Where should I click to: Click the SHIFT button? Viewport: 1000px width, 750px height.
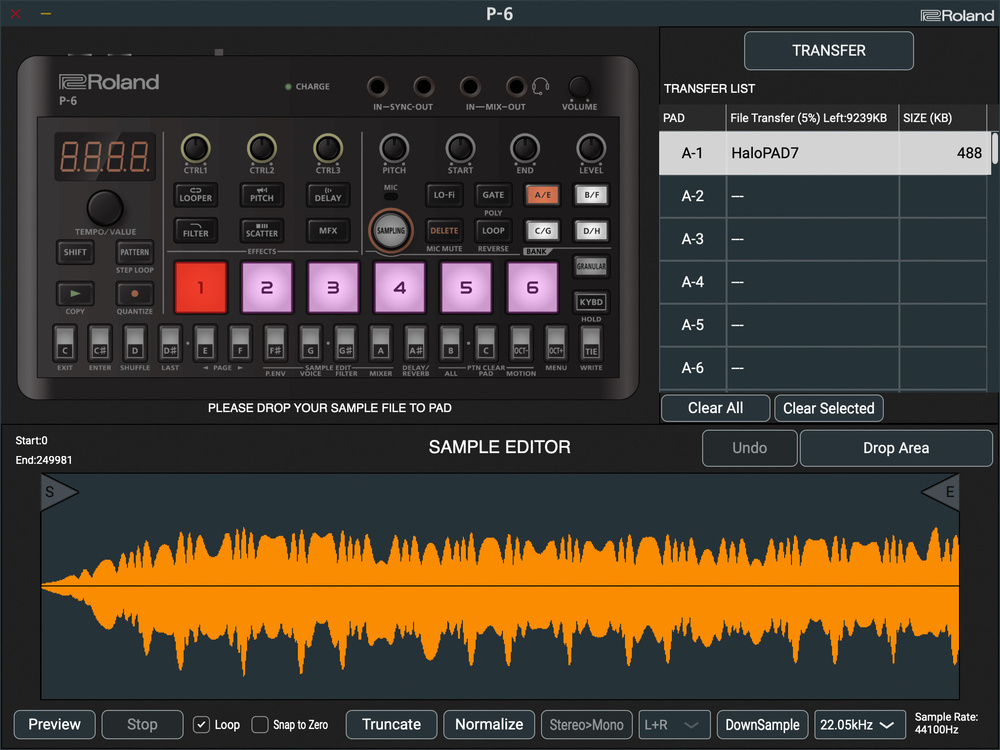pyautogui.click(x=75, y=252)
